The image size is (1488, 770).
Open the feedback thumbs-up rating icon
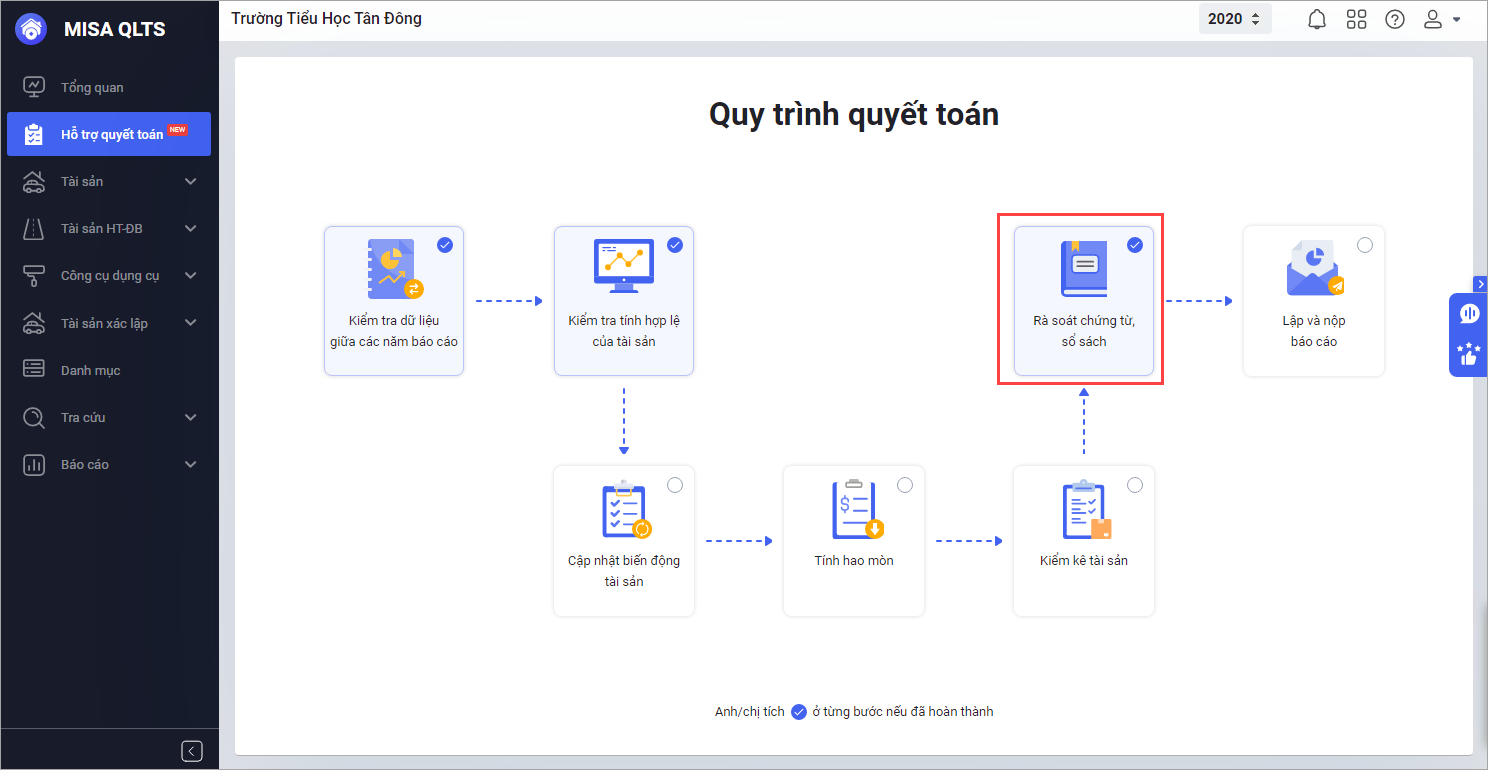[x=1469, y=354]
